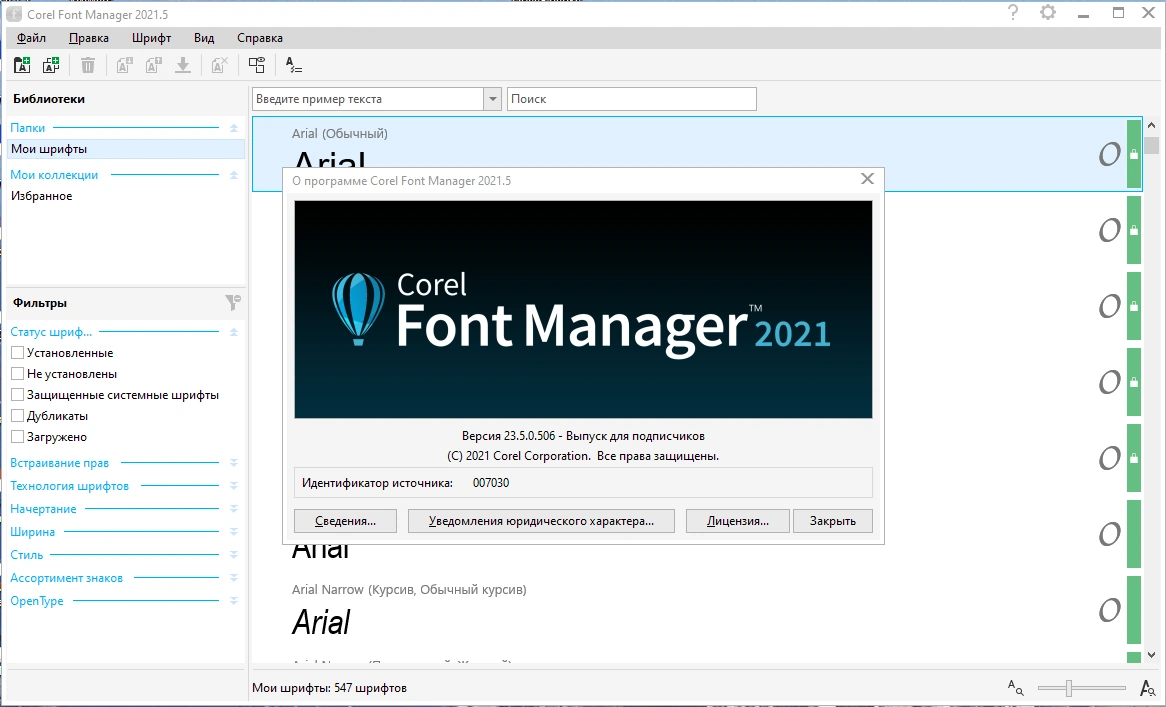Click the grayed uninstall font icon
The height and width of the screenshot is (707, 1166).
coord(154,65)
